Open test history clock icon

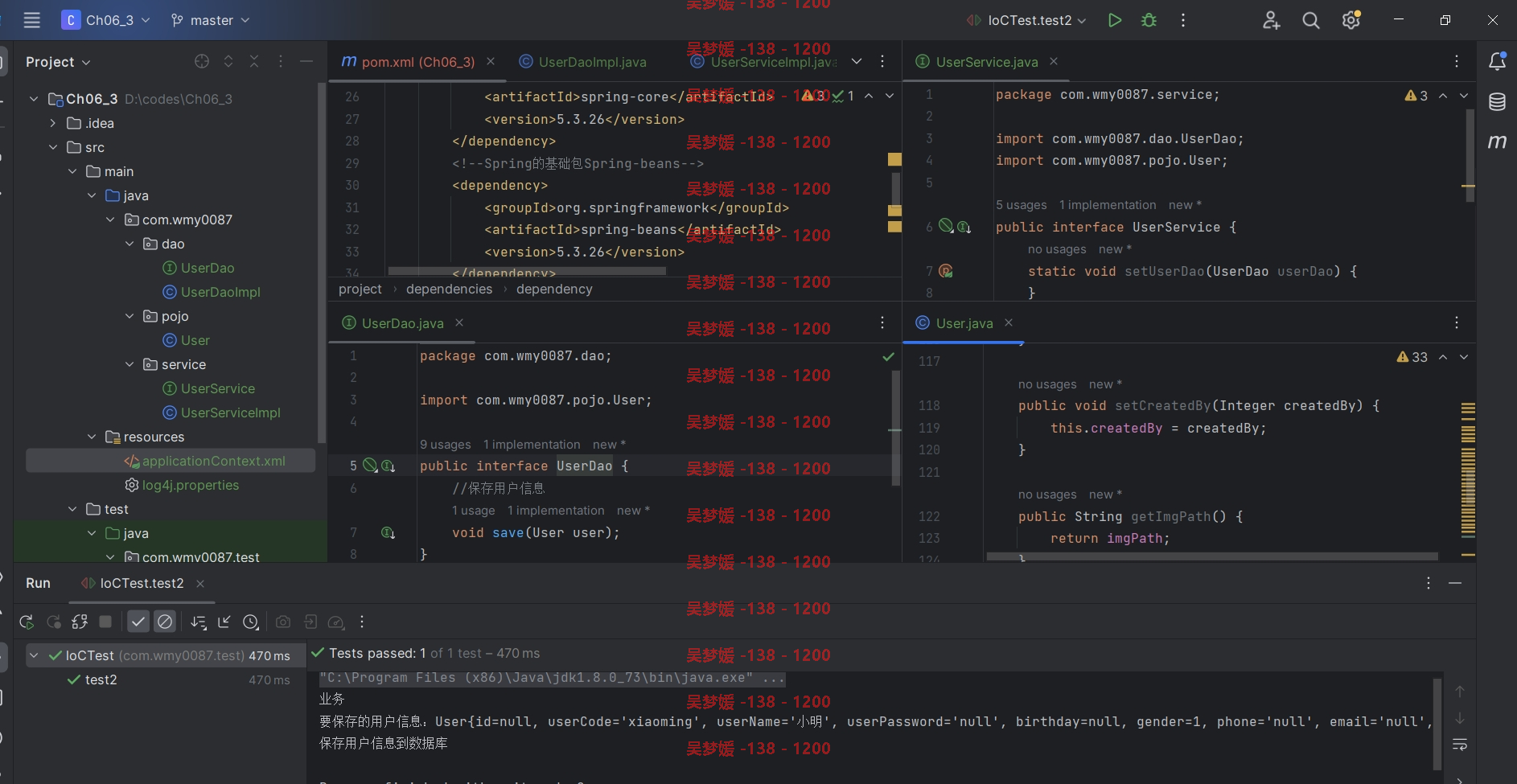(251, 622)
